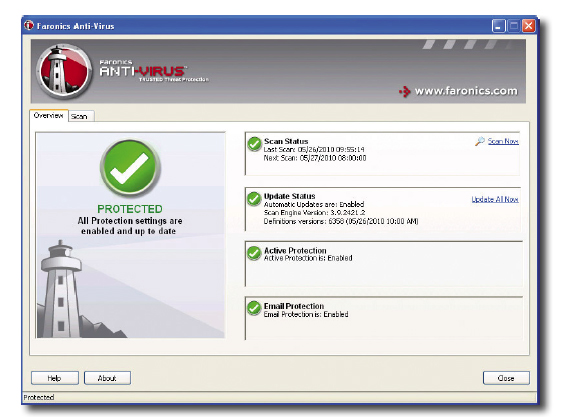The height and width of the screenshot is (417, 561).
Task: Open Help with the Help button
Action: click(x=55, y=378)
